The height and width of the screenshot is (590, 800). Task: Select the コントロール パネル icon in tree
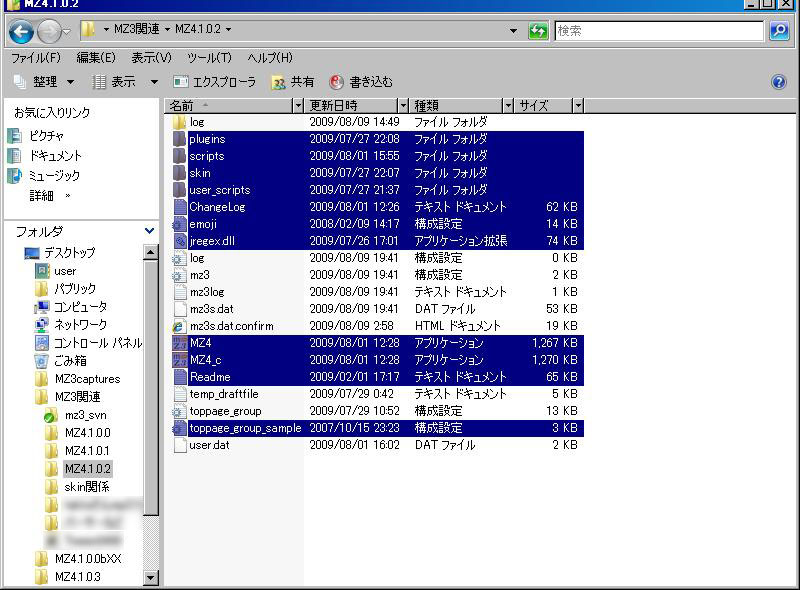(x=41, y=343)
